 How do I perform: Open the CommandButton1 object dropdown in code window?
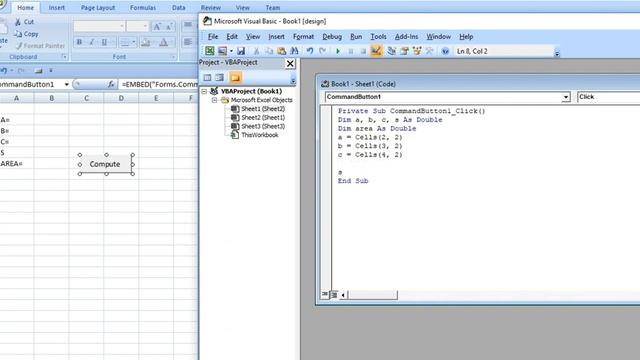566,97
